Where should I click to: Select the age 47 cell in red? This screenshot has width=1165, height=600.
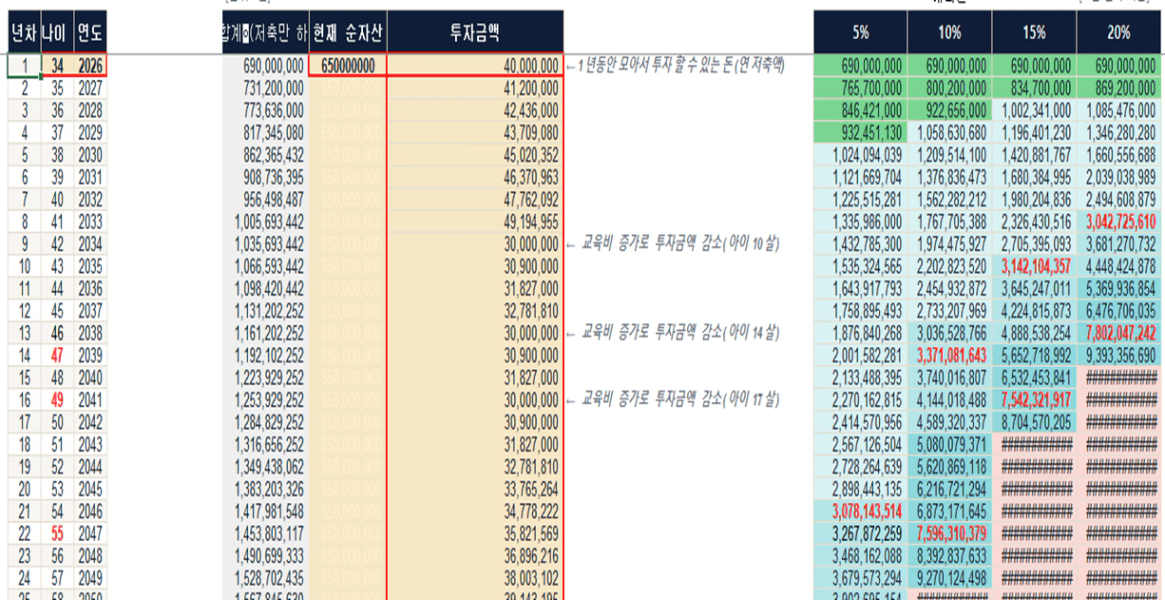coord(57,355)
